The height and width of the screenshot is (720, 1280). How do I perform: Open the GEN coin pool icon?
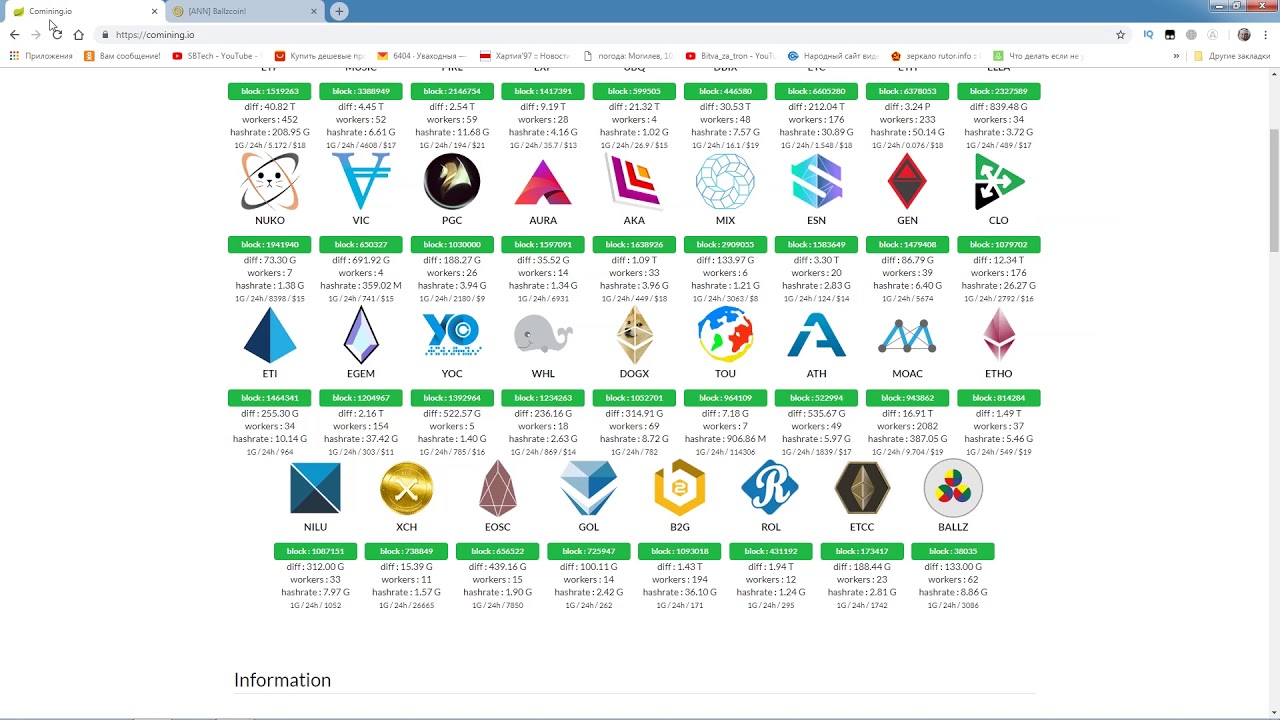[907, 182]
